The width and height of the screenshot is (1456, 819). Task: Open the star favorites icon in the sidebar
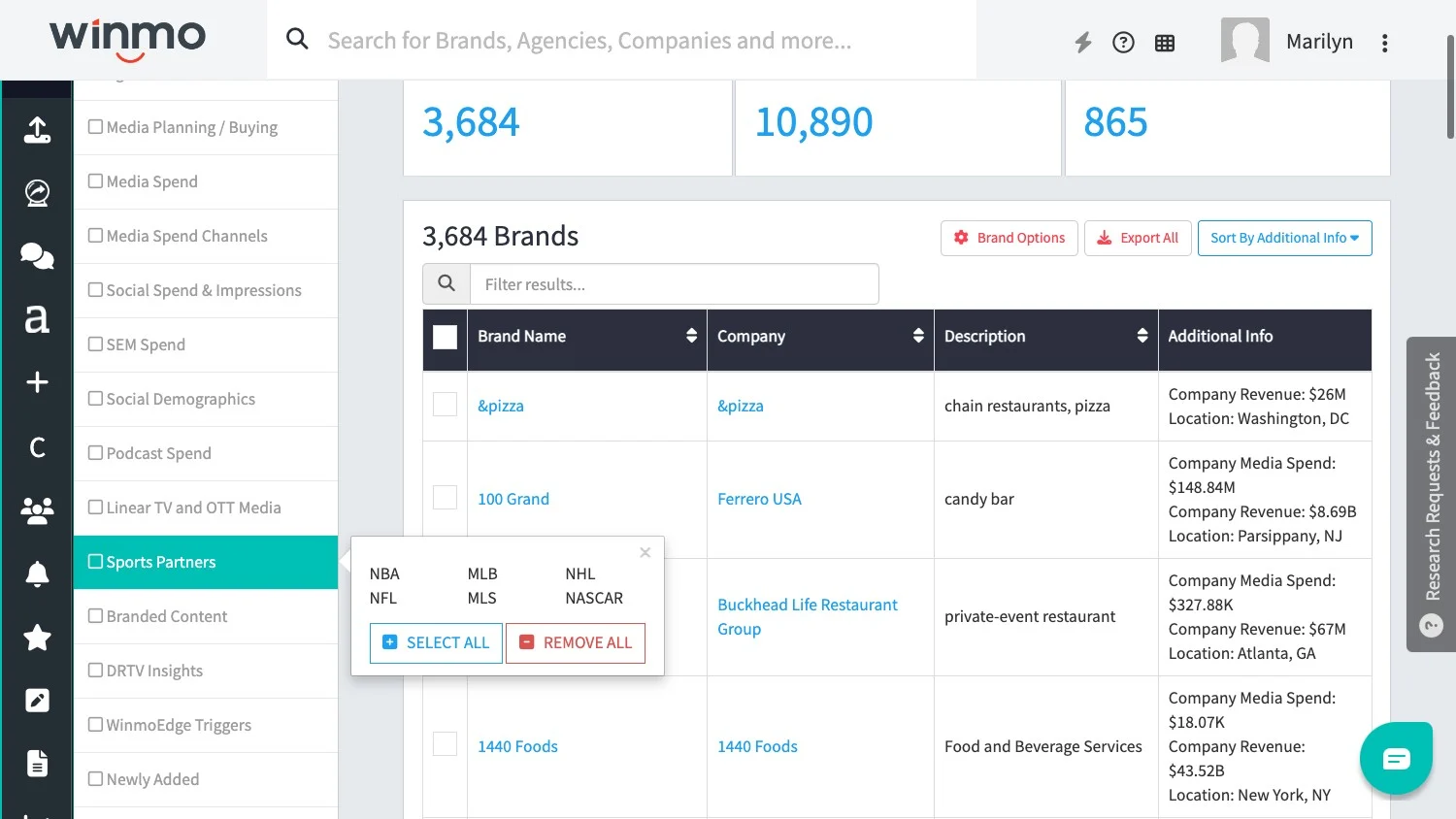(x=37, y=638)
